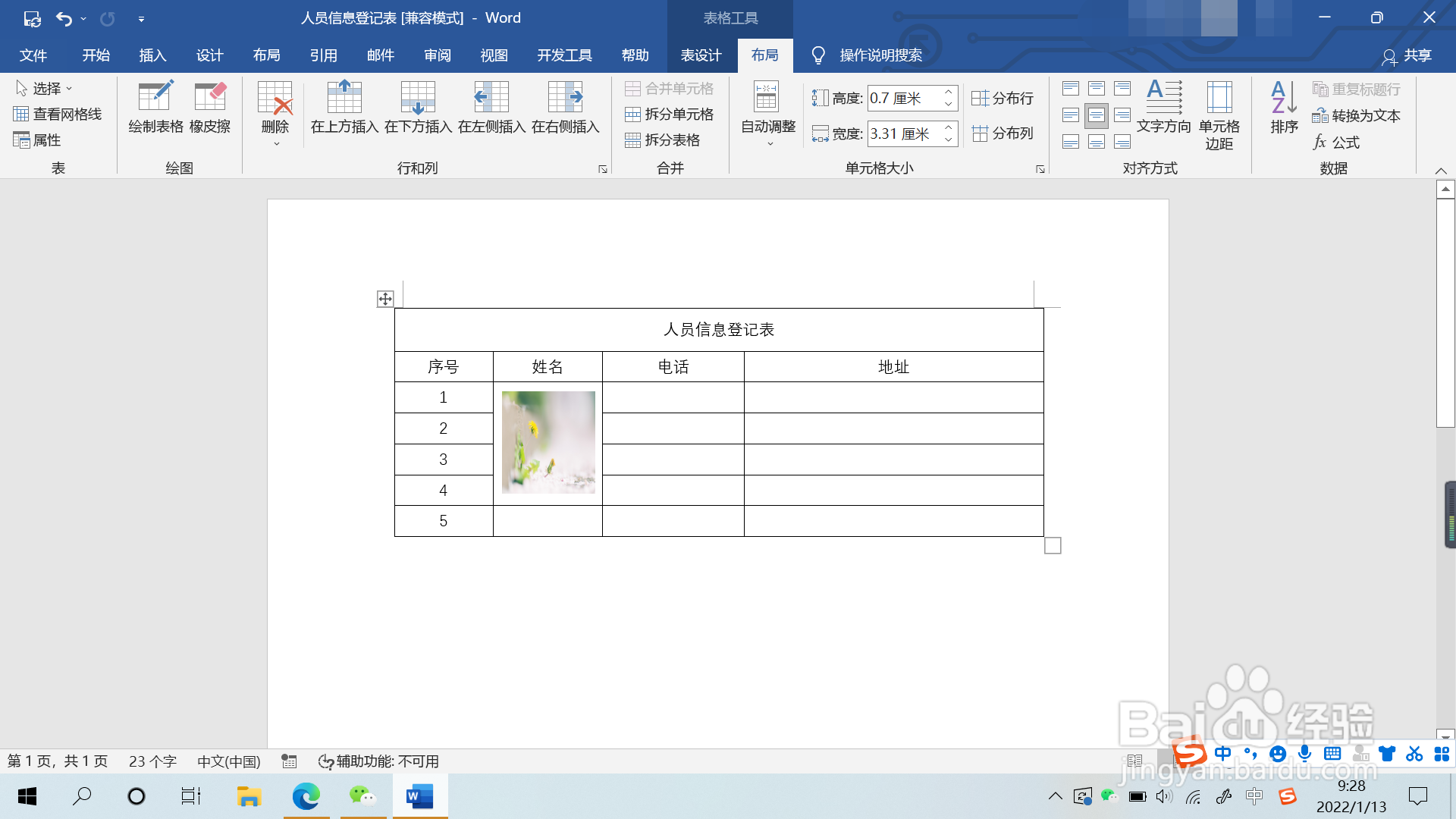
Task: Increase the row height with the spinner's up arrow
Action: (948, 93)
